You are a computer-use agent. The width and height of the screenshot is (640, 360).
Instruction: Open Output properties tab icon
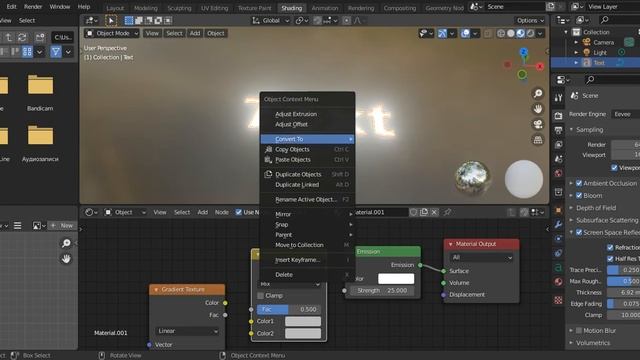point(558,130)
